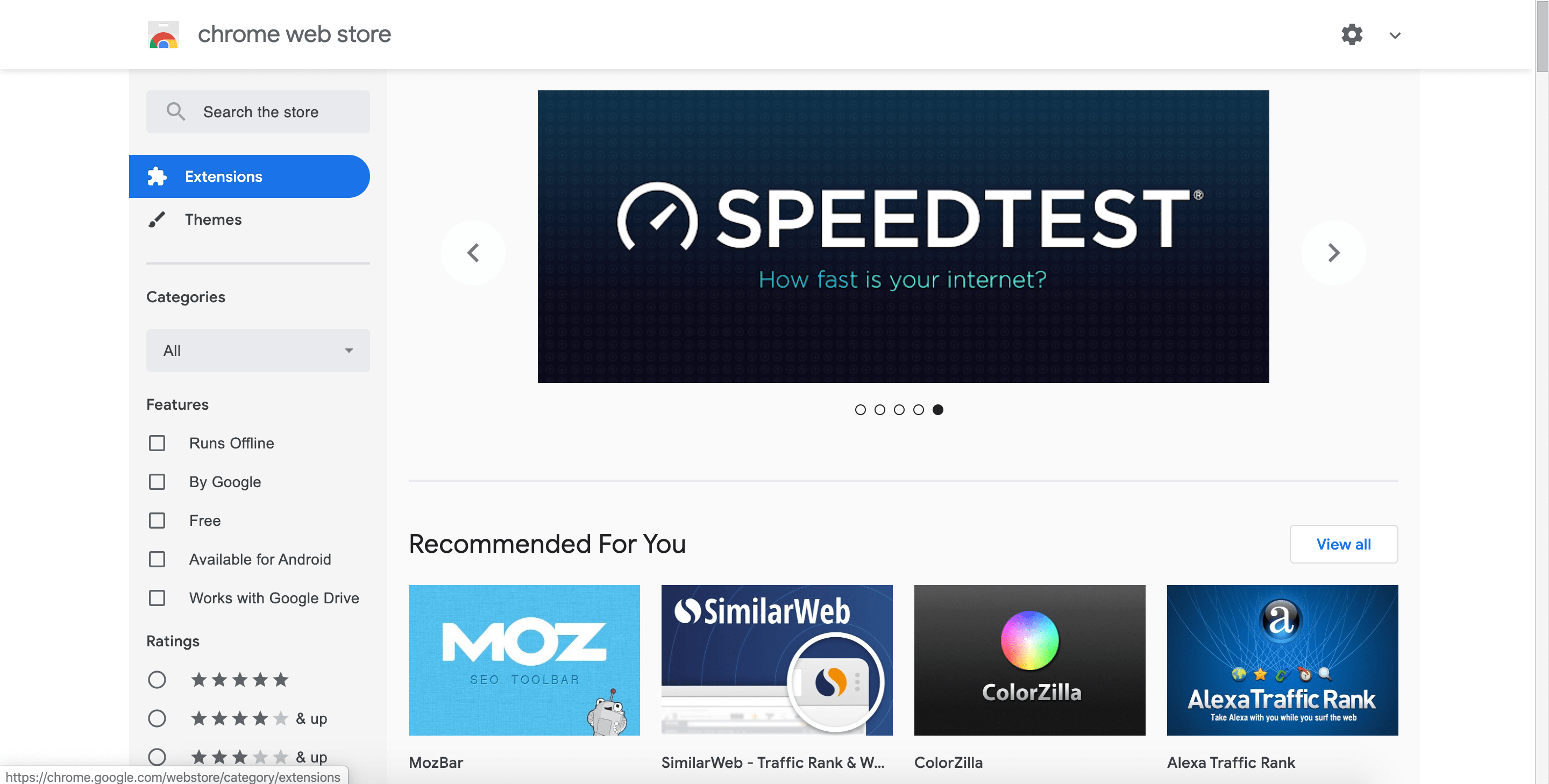Click the store search input field

click(x=258, y=111)
